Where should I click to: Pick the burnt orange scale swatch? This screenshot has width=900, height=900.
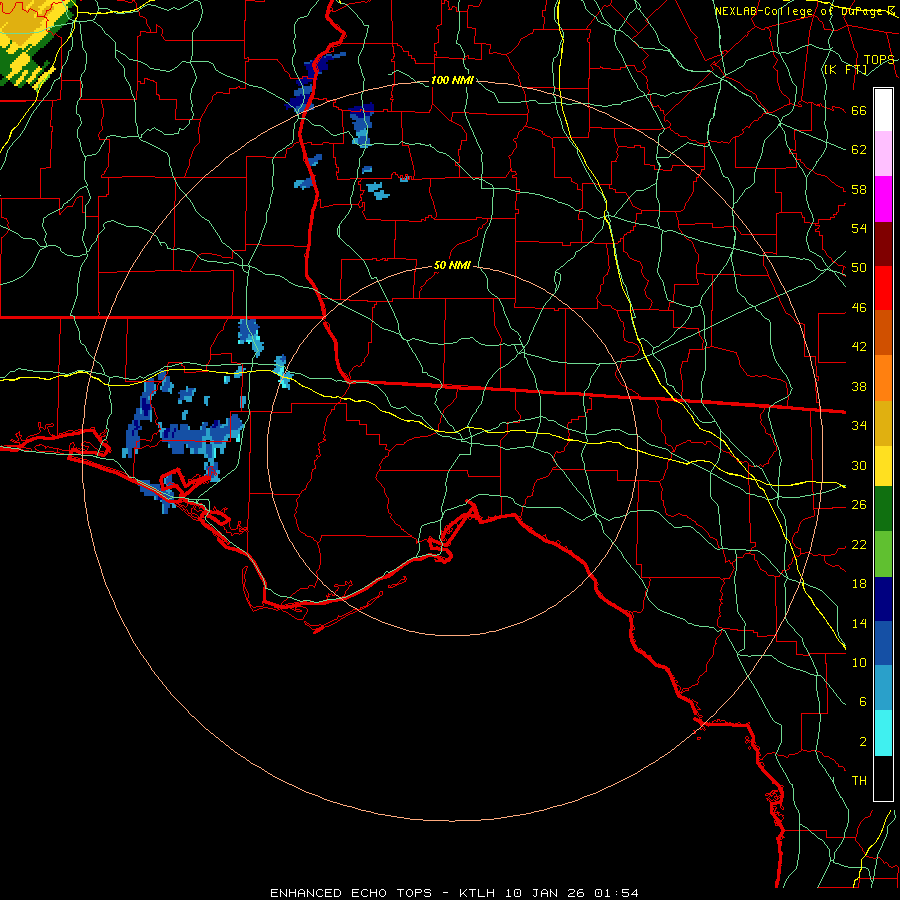click(883, 333)
